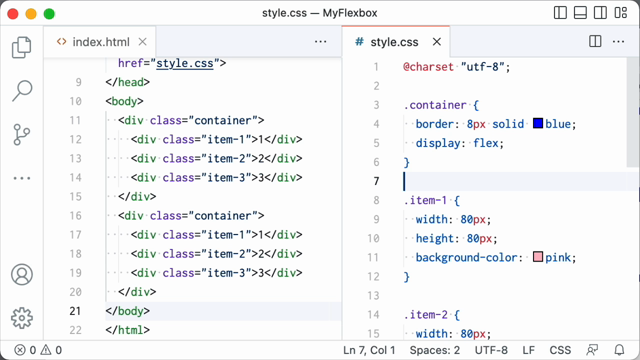Open more actions menu for style.css editor group
Image resolution: width=640 pixels, height=360 pixels.
(618, 42)
